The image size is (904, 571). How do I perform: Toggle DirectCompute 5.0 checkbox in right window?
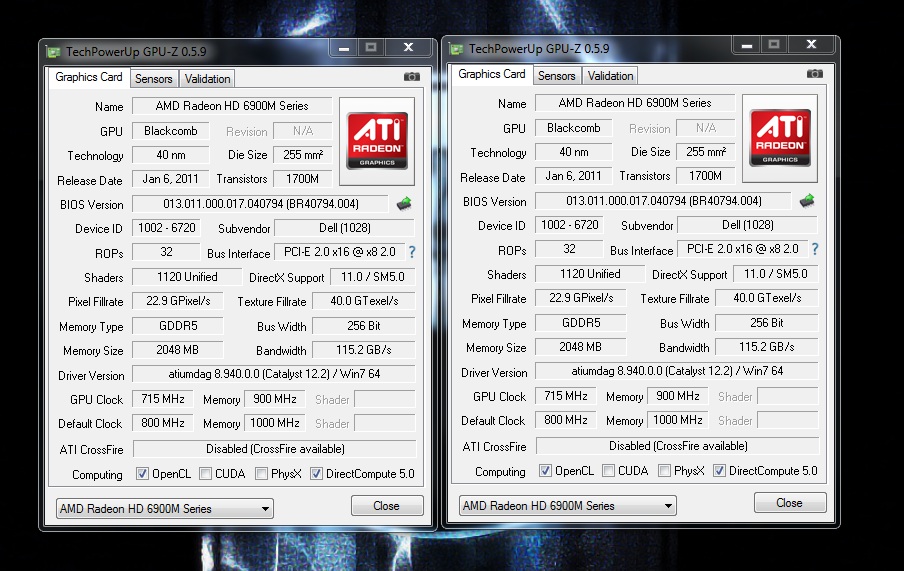[719, 471]
